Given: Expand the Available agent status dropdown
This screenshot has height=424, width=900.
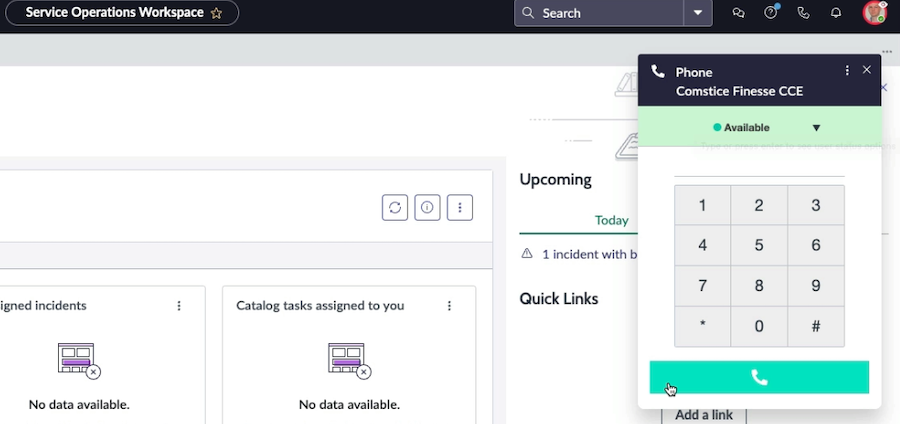Looking at the screenshot, I should [x=816, y=128].
